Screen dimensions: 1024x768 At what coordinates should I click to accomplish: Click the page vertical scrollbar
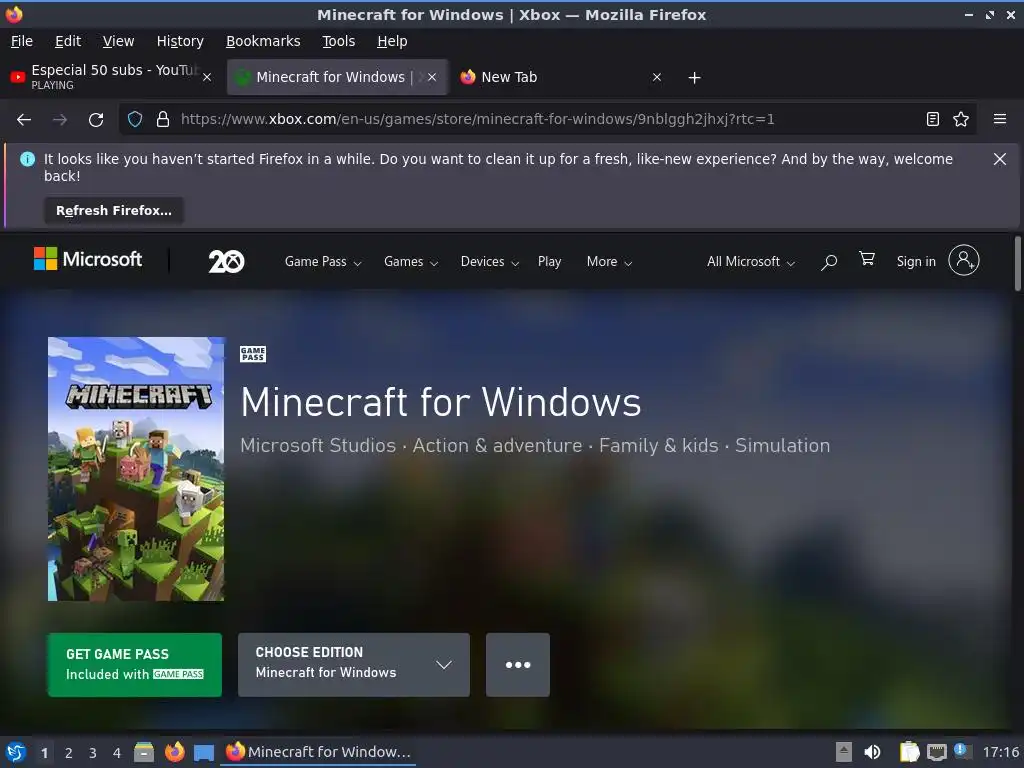click(1017, 263)
